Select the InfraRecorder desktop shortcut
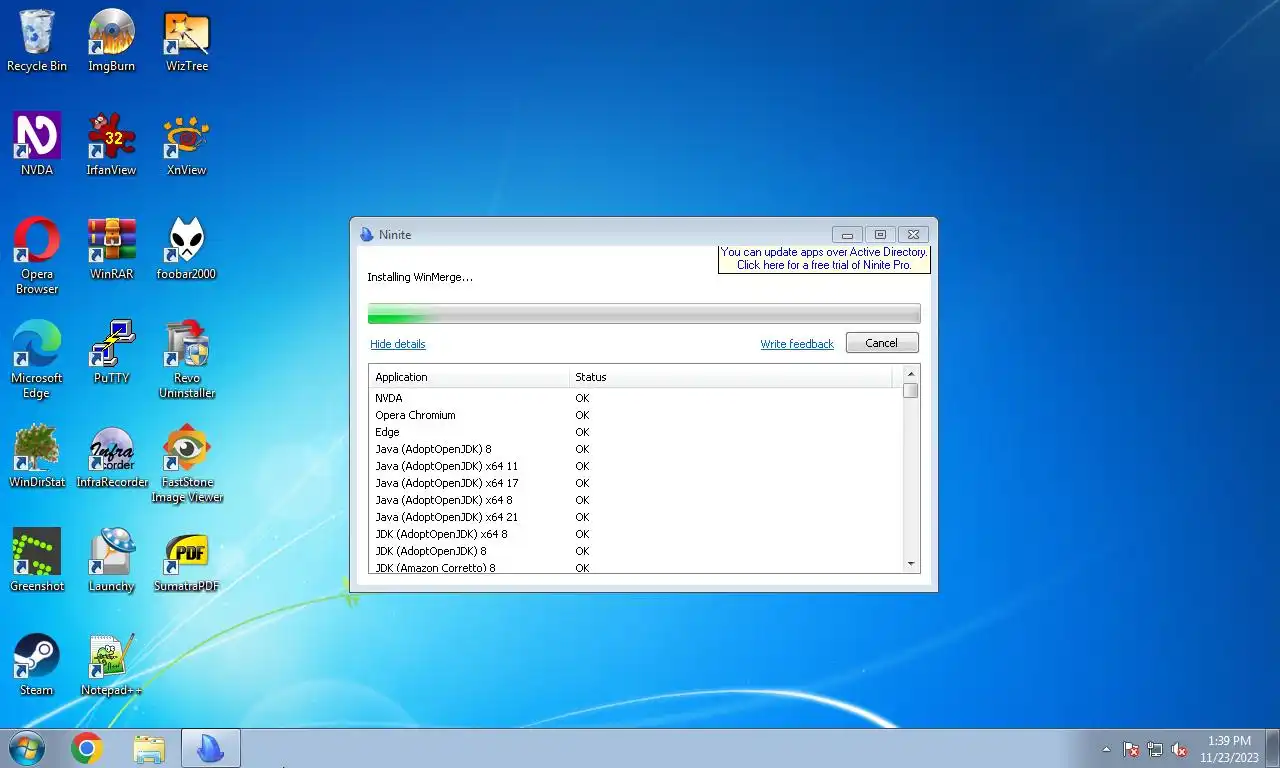 [111, 456]
